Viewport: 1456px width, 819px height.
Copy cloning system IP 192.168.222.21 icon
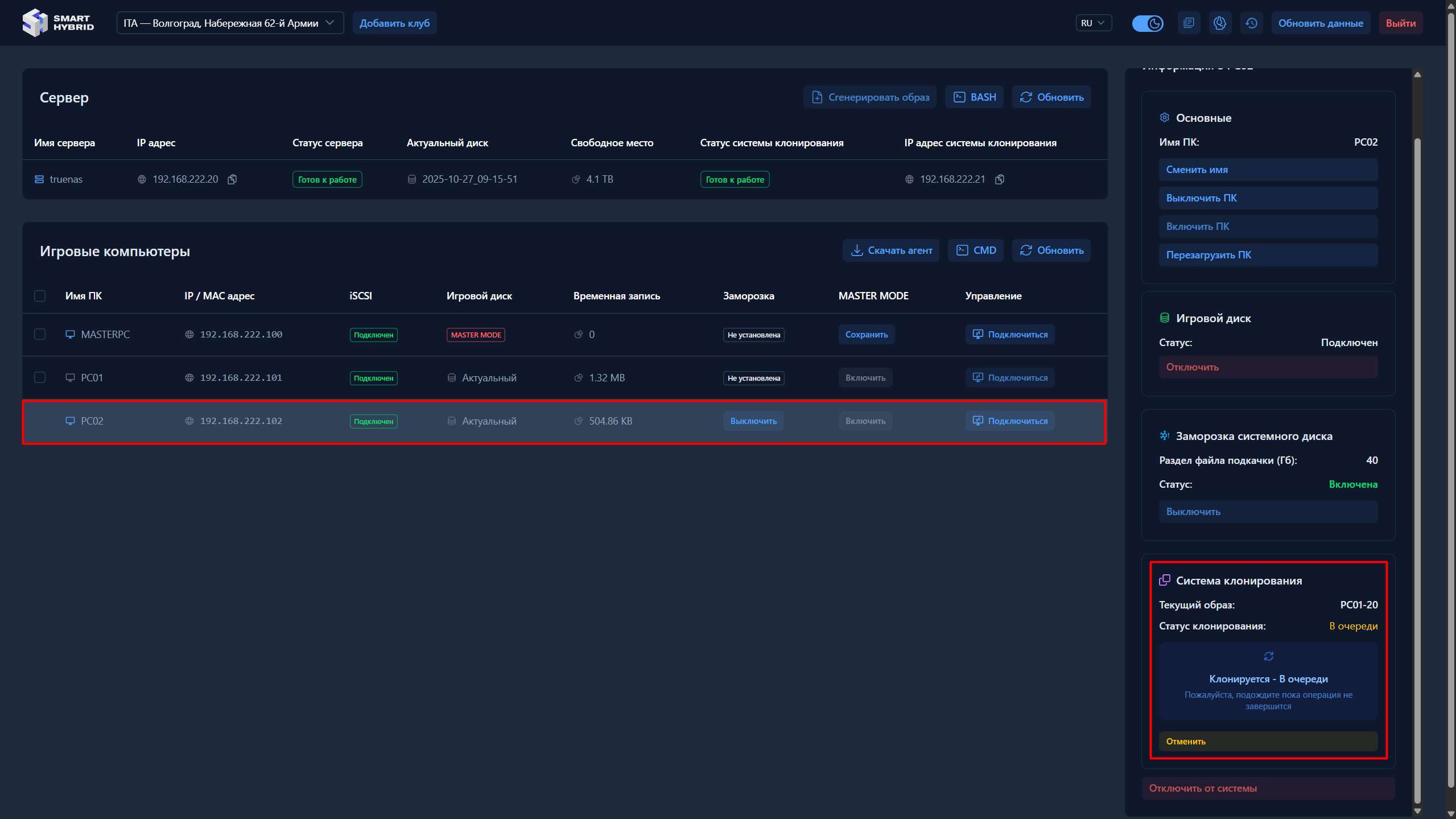pos(1000,179)
